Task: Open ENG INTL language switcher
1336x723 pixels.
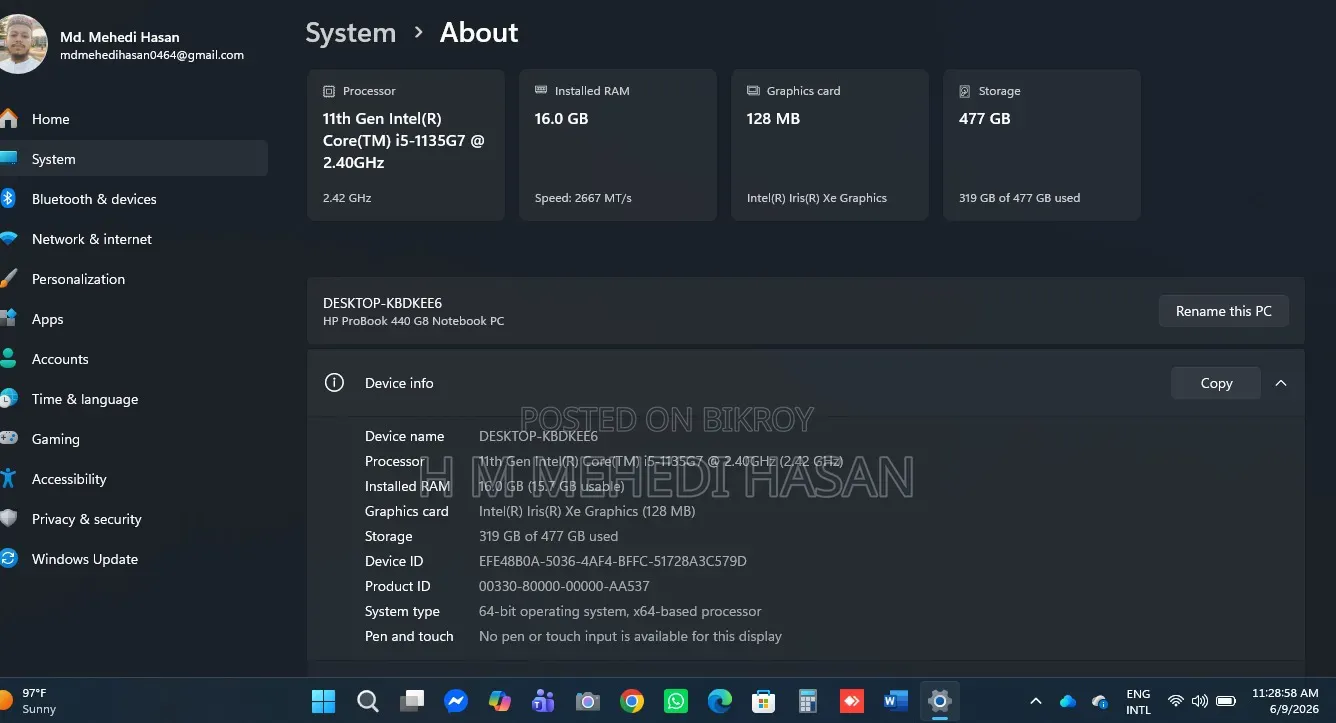Action: 1138,701
